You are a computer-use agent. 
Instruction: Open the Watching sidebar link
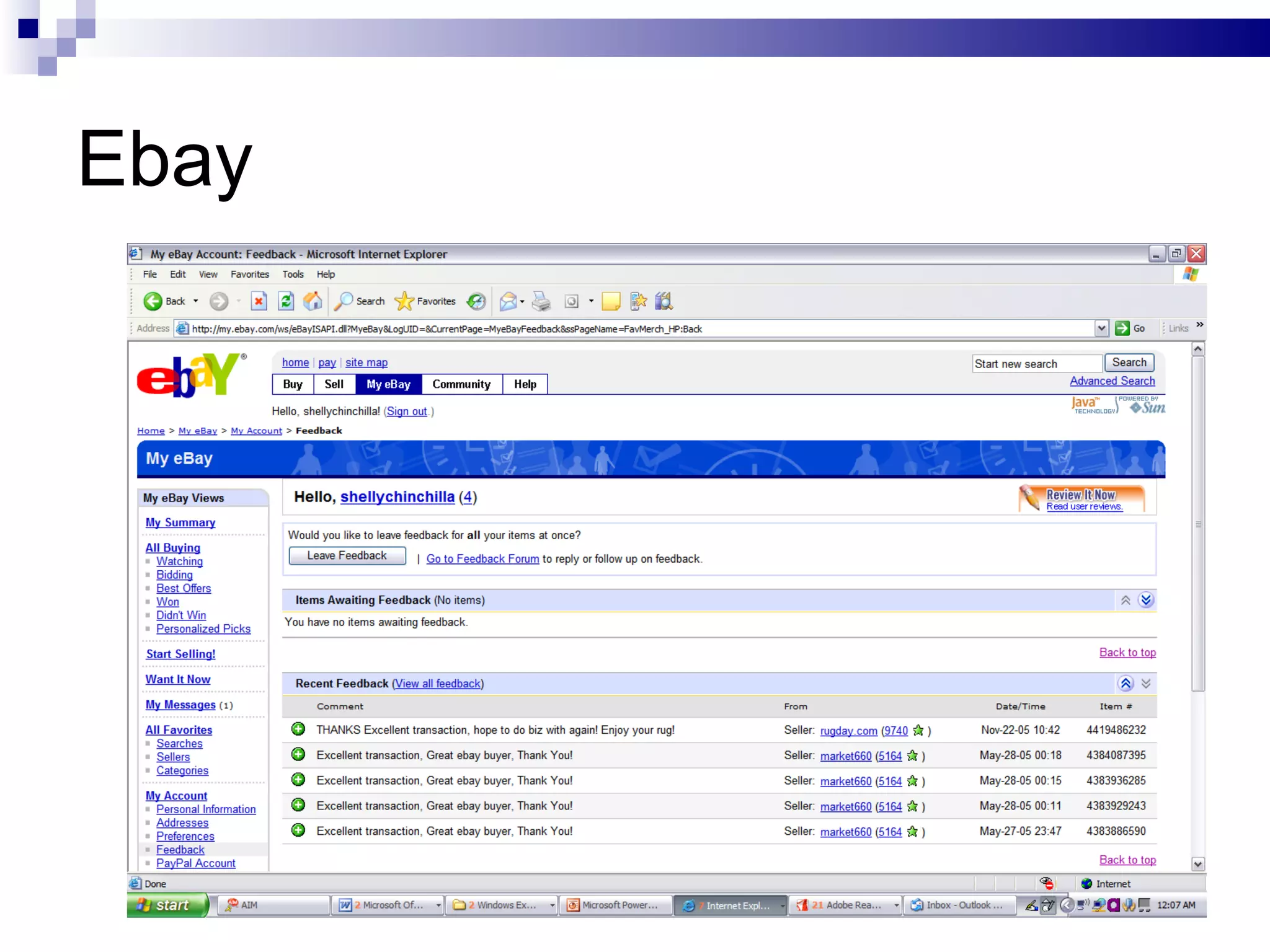tap(179, 562)
